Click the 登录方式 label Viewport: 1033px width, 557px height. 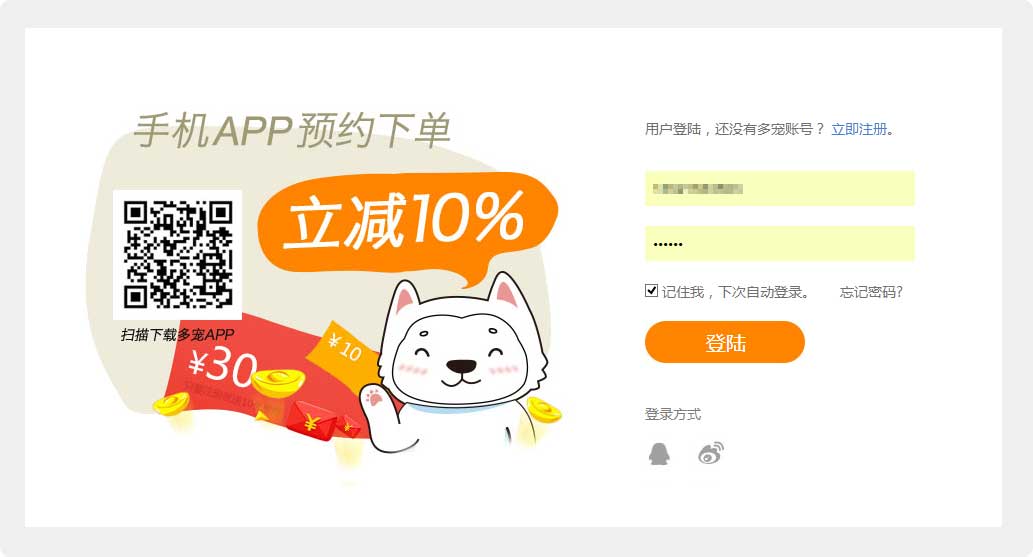[x=673, y=415]
